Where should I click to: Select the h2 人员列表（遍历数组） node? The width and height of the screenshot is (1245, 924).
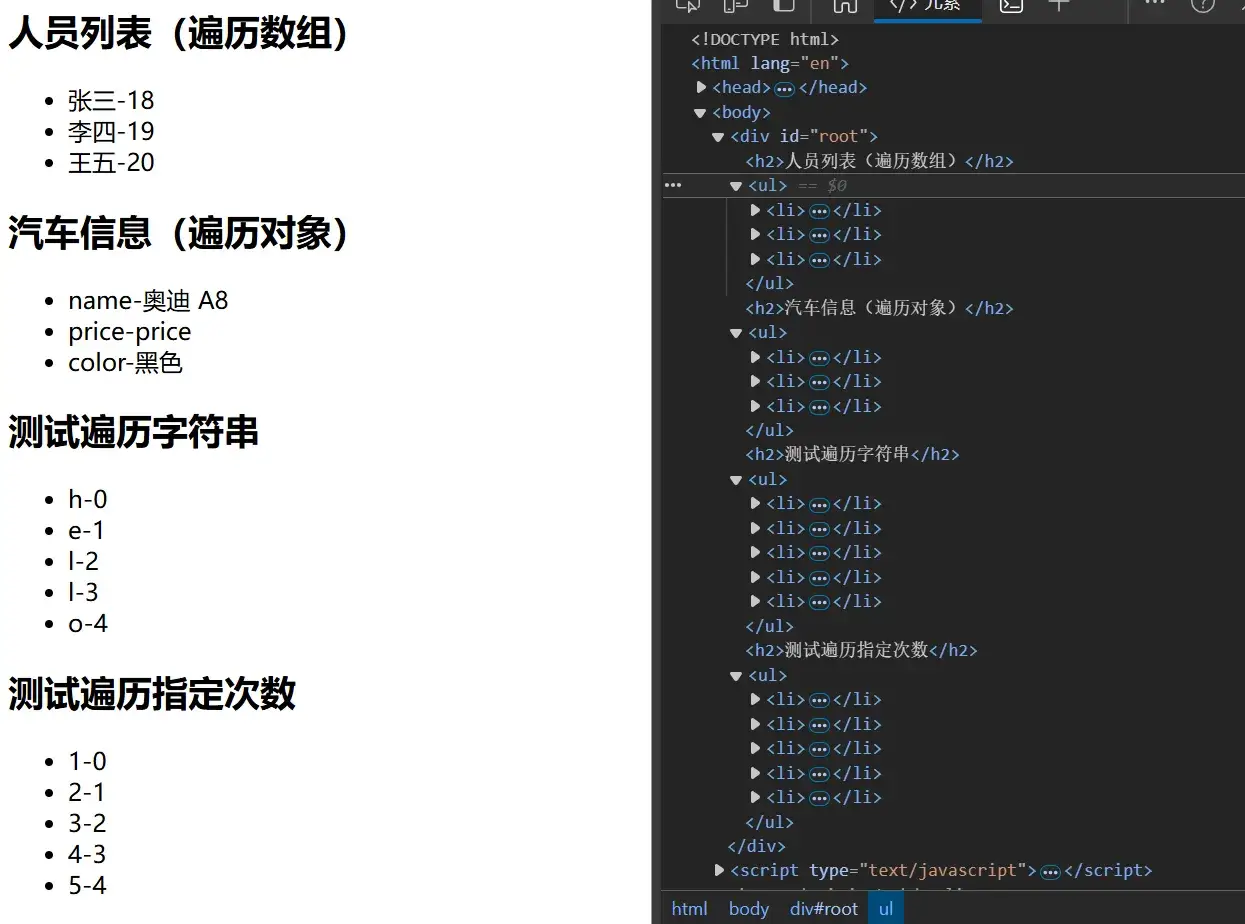pyautogui.click(x=880, y=161)
